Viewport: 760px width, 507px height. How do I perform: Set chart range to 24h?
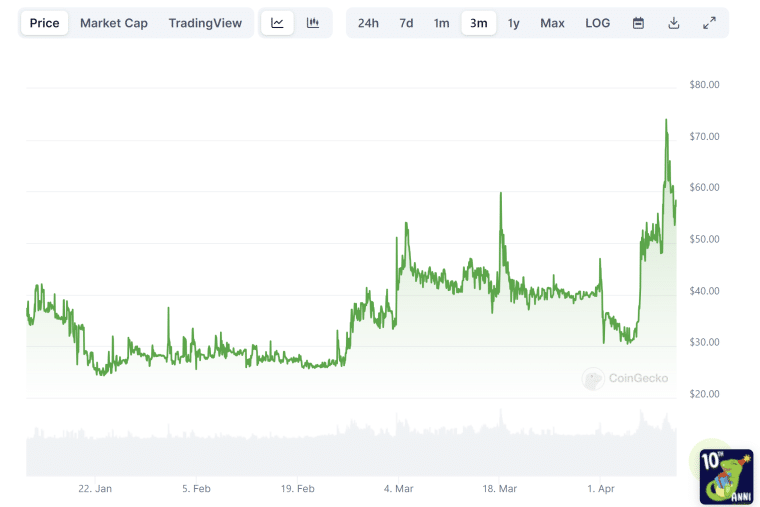pos(368,23)
